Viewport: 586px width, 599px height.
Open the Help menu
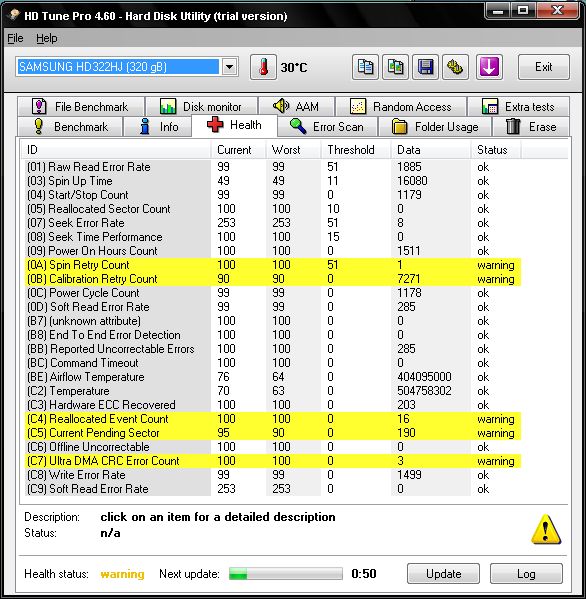coord(47,38)
